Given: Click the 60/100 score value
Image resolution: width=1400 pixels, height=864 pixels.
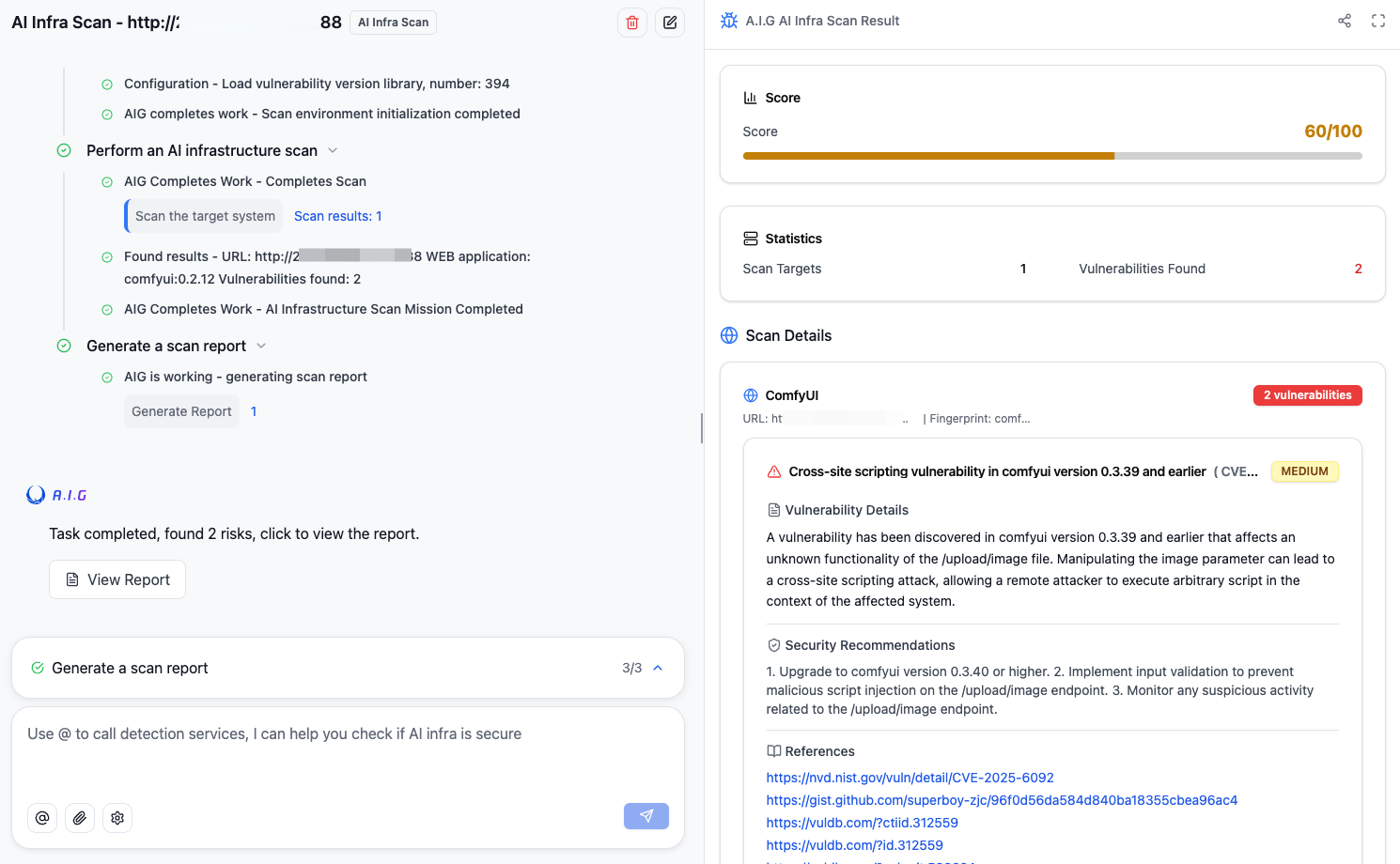Looking at the screenshot, I should point(1333,131).
